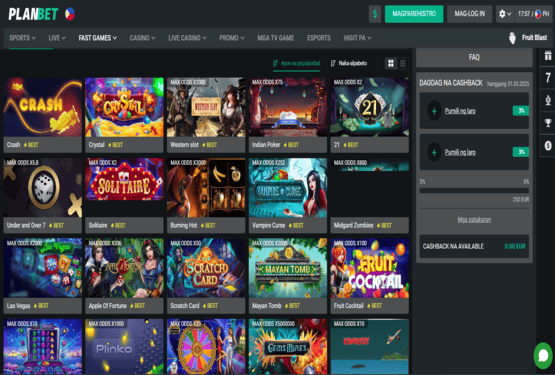This screenshot has height=375, width=555.
Task: Open the Indian Poker game thumbnail
Action: (288, 107)
